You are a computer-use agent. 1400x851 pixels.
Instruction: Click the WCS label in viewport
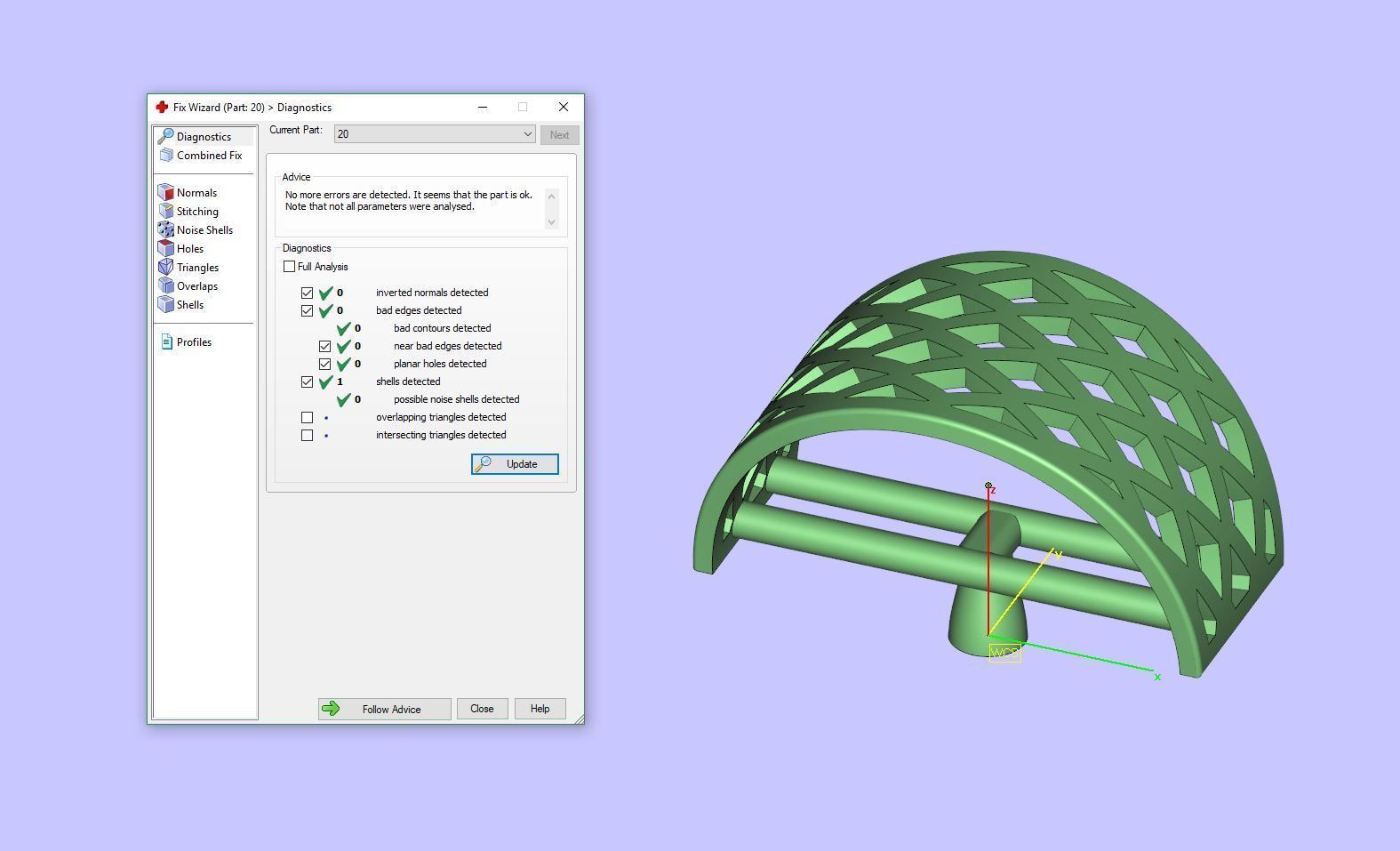(1005, 653)
